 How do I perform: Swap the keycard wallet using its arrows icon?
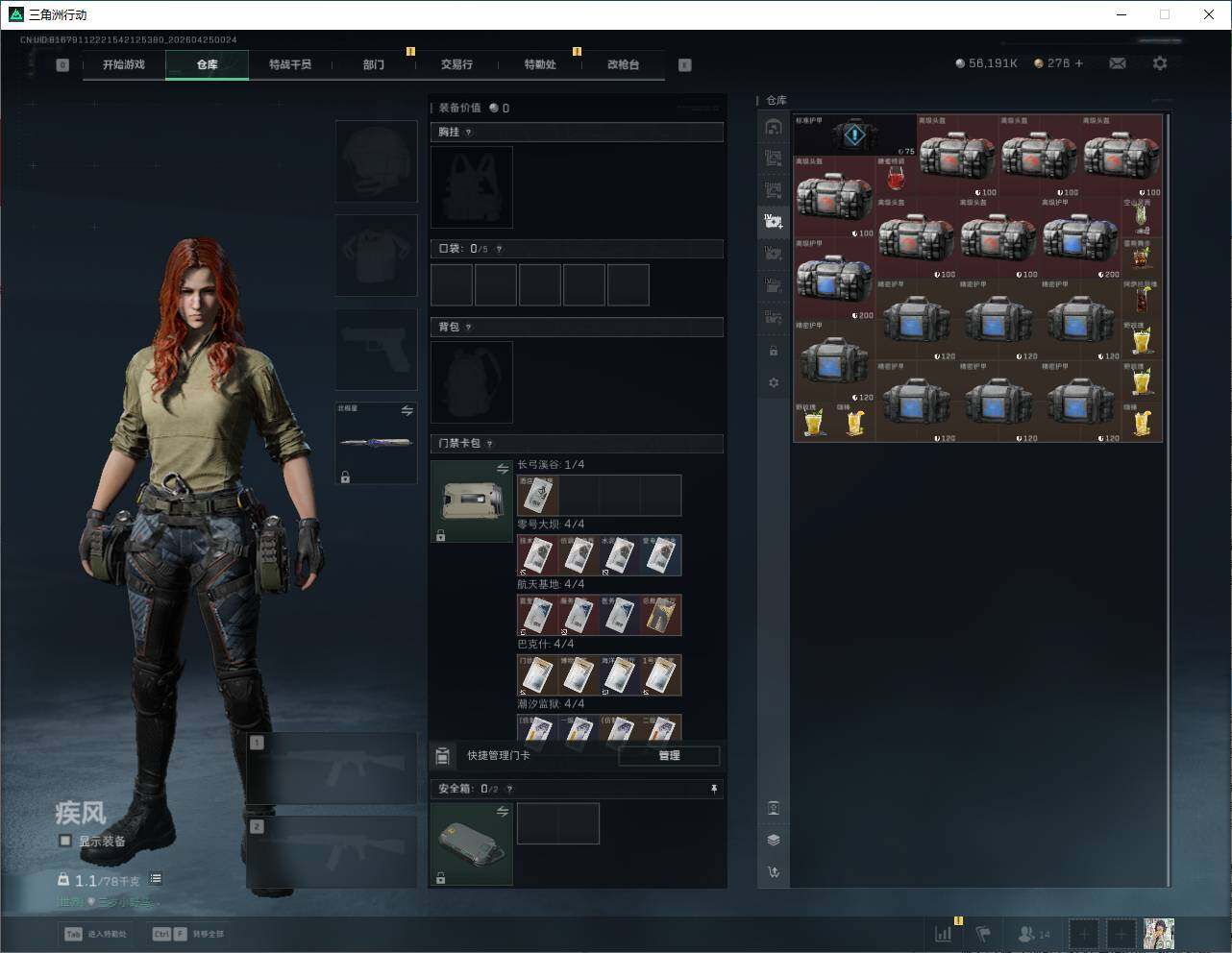[503, 468]
